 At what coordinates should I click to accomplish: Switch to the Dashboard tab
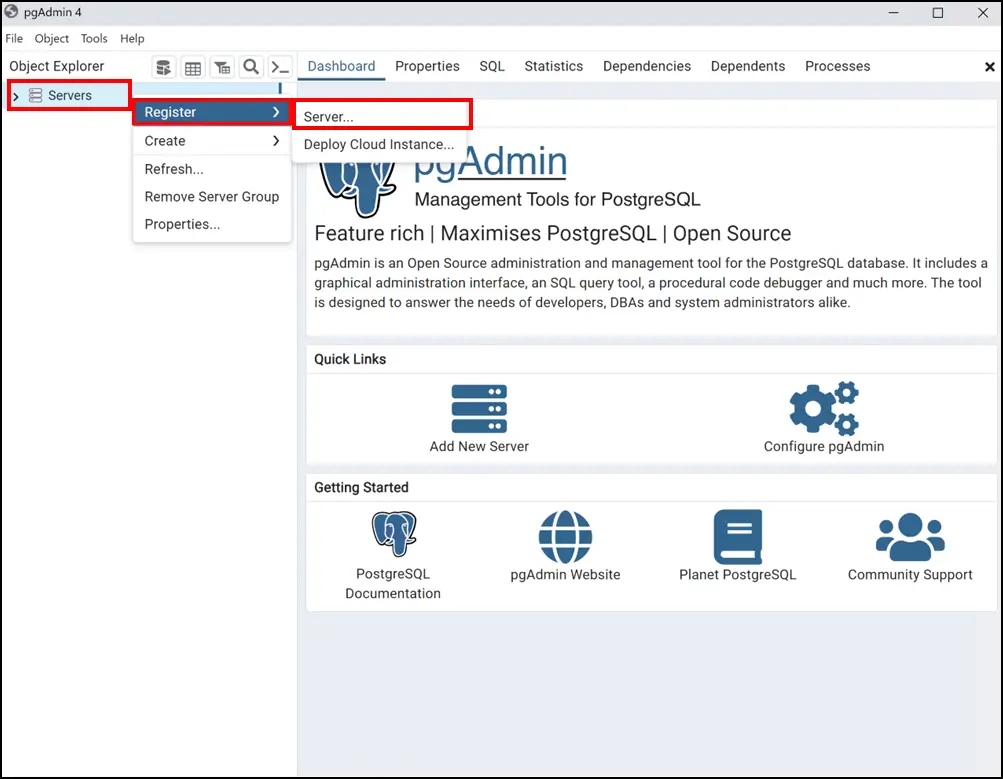pyautogui.click(x=342, y=67)
